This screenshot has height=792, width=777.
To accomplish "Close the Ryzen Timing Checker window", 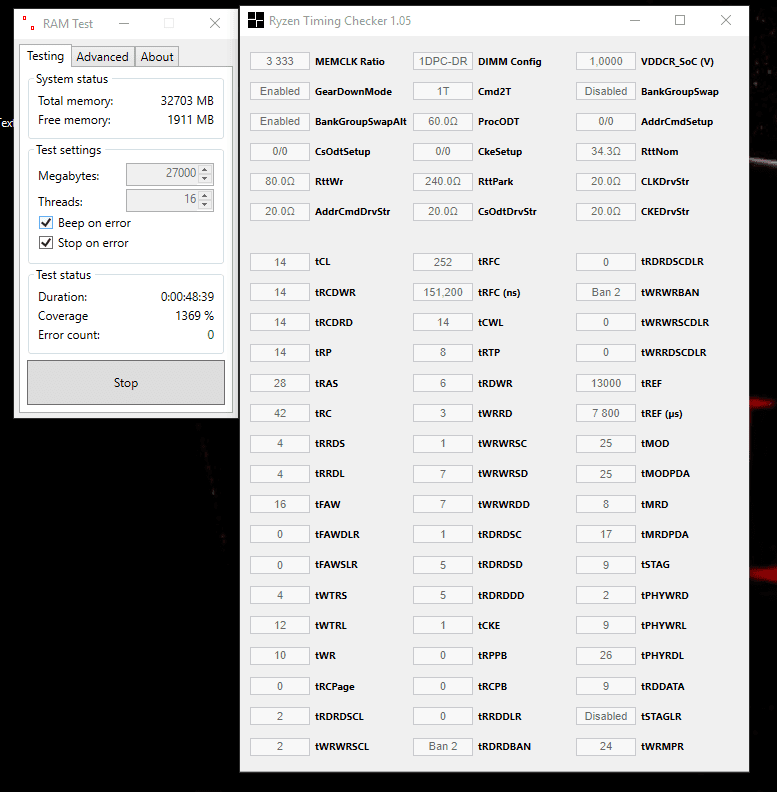I will coord(726,20).
